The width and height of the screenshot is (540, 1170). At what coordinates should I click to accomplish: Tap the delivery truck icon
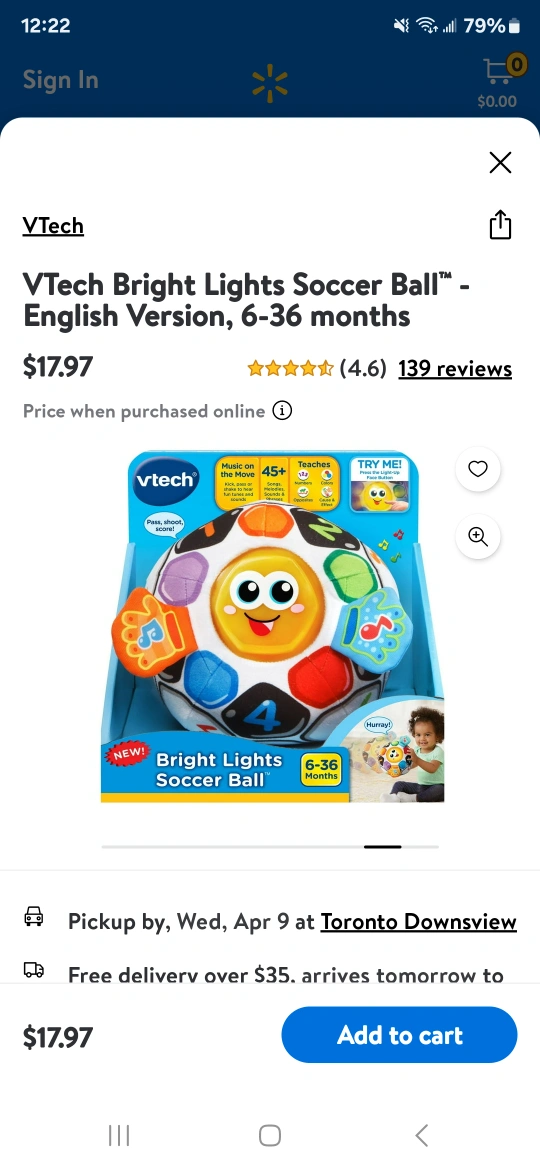pos(34,969)
